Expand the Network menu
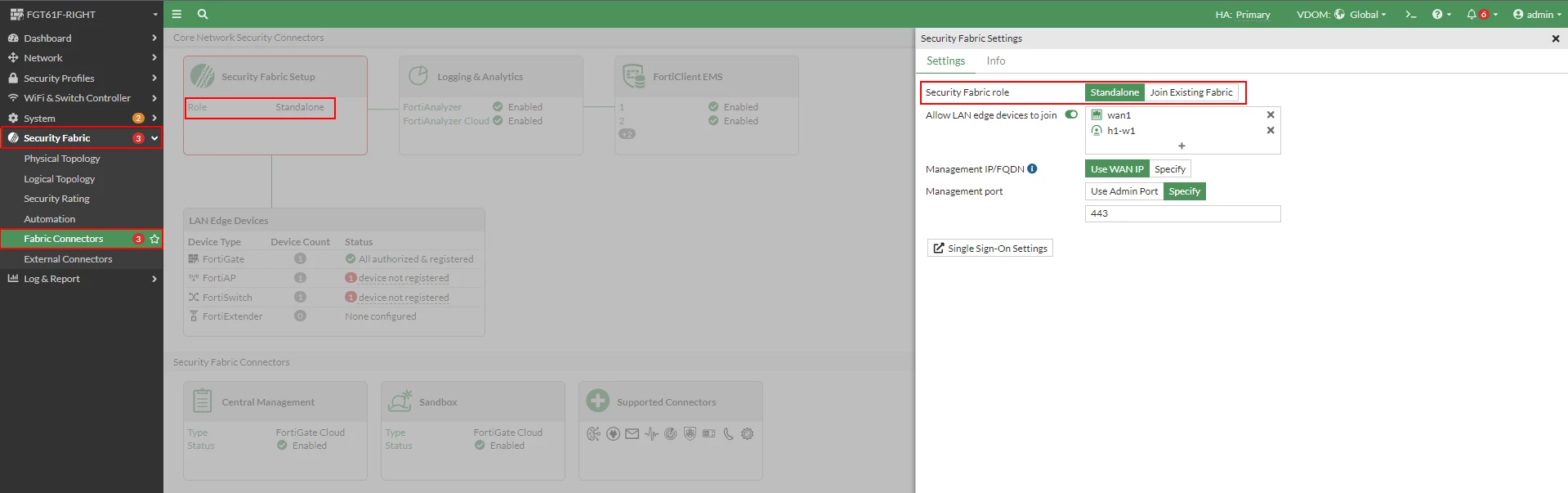The height and width of the screenshot is (493, 1568). click(x=82, y=58)
